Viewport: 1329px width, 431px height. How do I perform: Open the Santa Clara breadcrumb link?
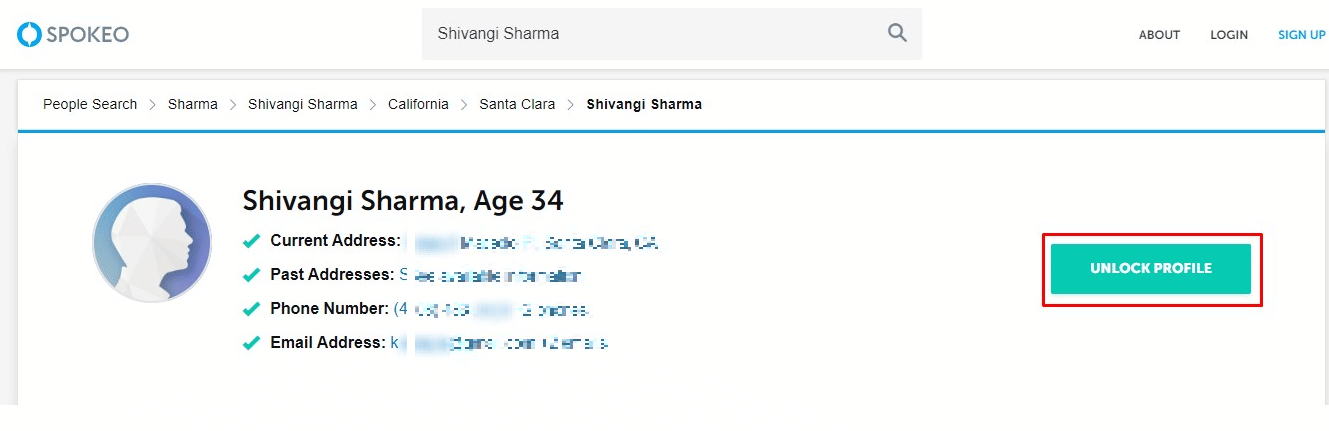pos(517,104)
